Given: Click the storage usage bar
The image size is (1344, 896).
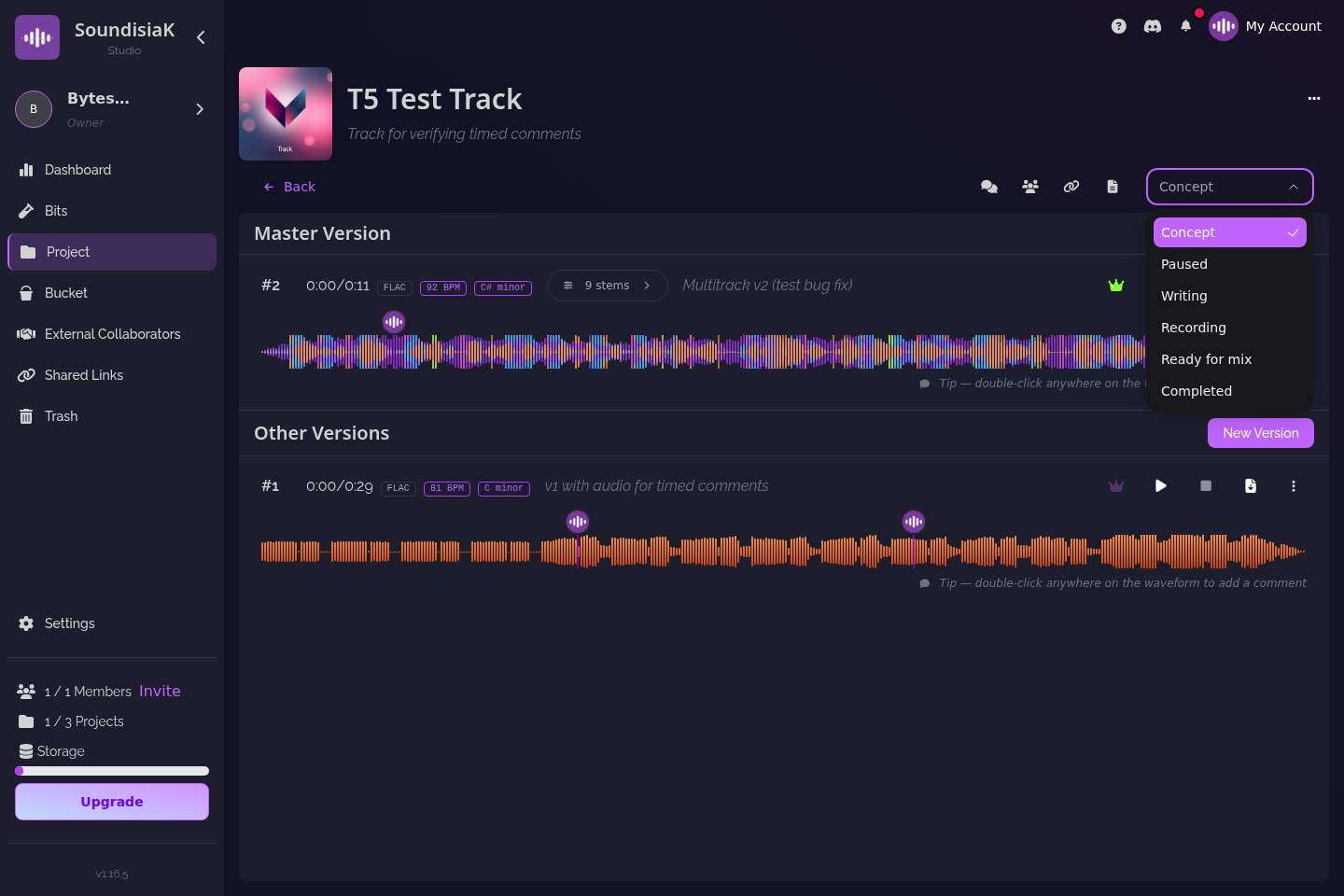Looking at the screenshot, I should (112, 771).
